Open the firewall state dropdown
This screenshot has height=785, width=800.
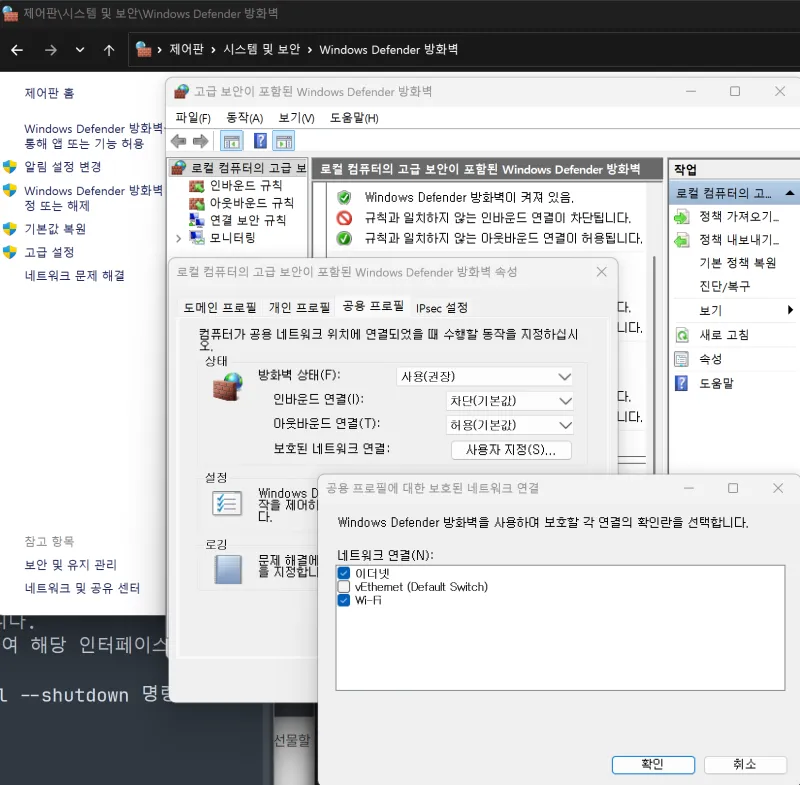[486, 376]
